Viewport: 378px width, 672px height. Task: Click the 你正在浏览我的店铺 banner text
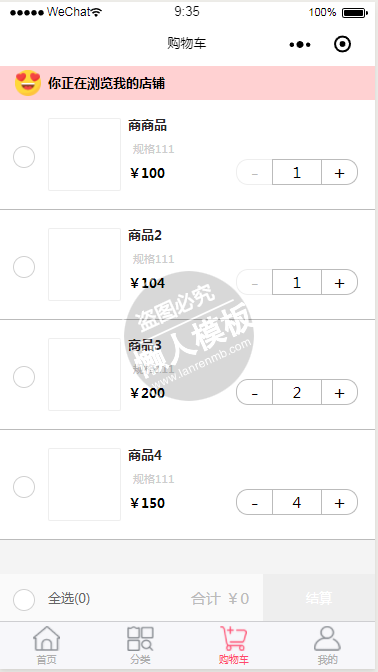point(106,83)
